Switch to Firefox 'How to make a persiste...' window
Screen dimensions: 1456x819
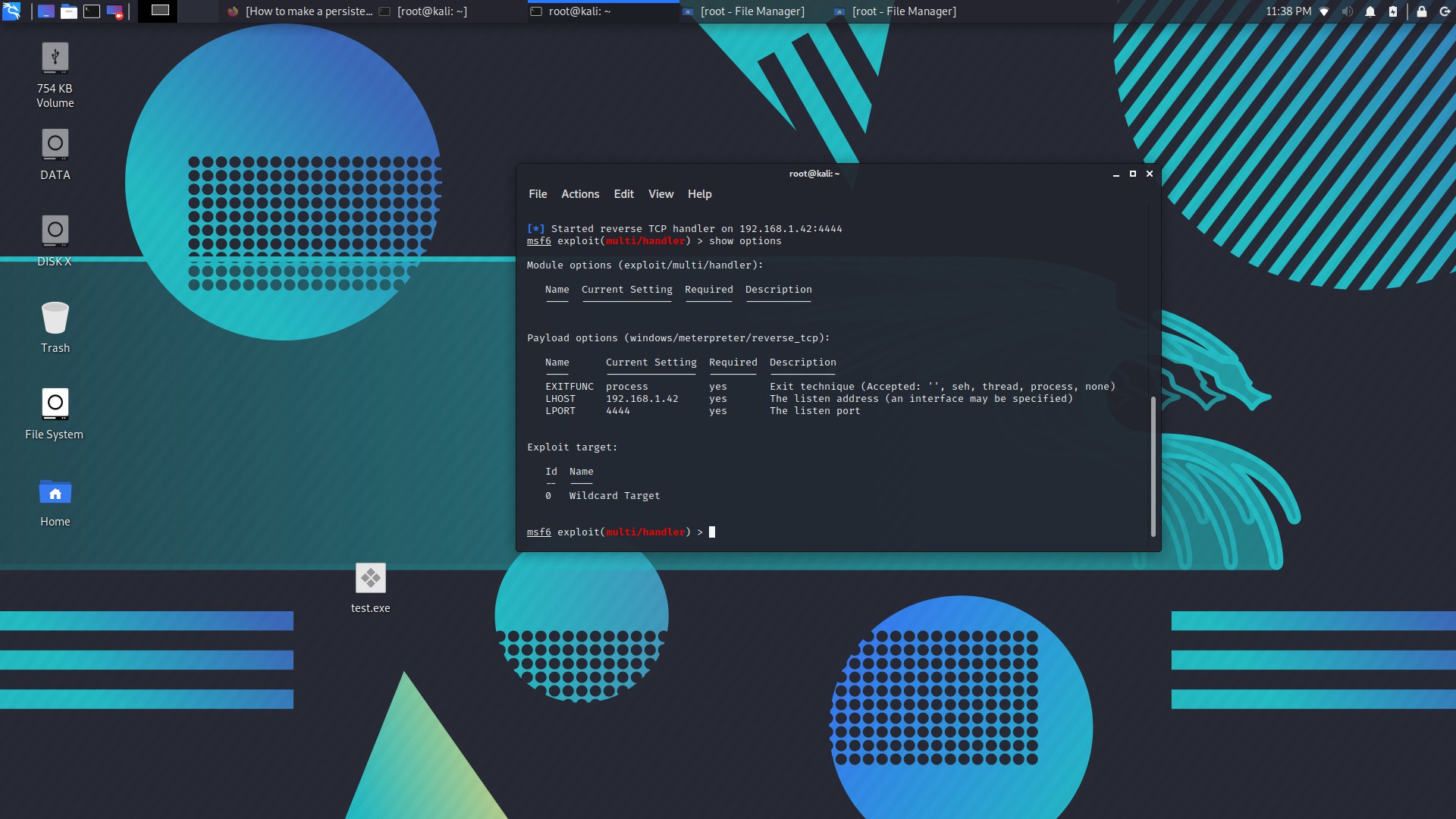[301, 11]
